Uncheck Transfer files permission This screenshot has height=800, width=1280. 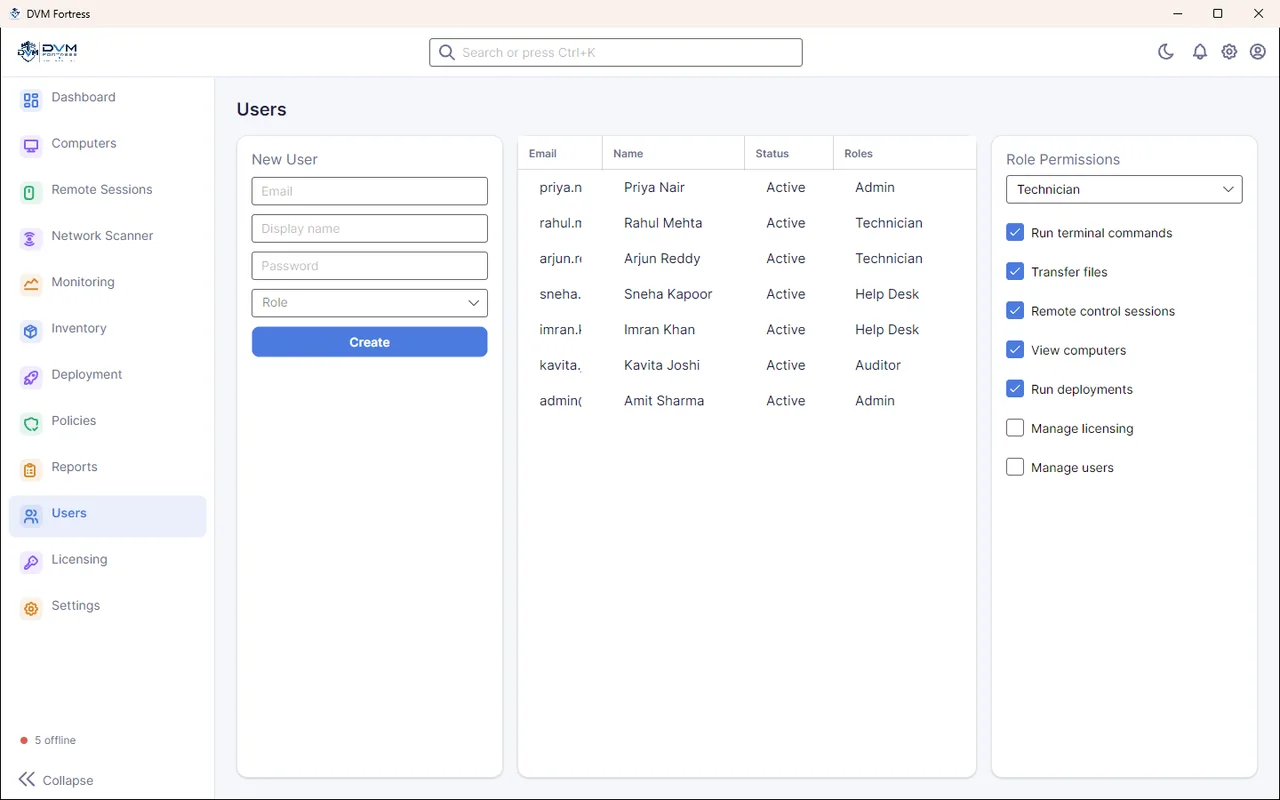click(x=1015, y=271)
